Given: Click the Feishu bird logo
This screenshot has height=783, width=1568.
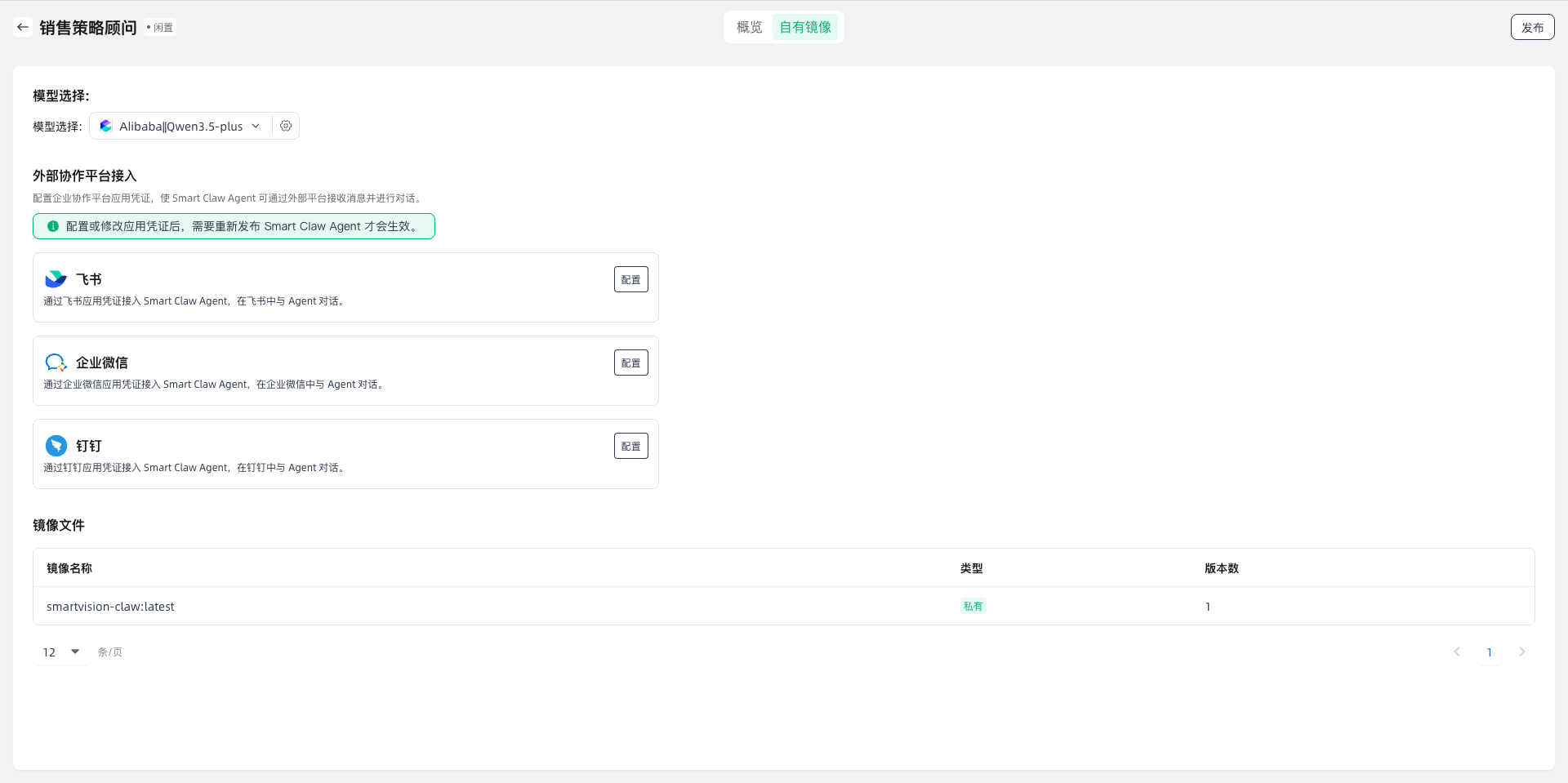Looking at the screenshot, I should pos(56,279).
